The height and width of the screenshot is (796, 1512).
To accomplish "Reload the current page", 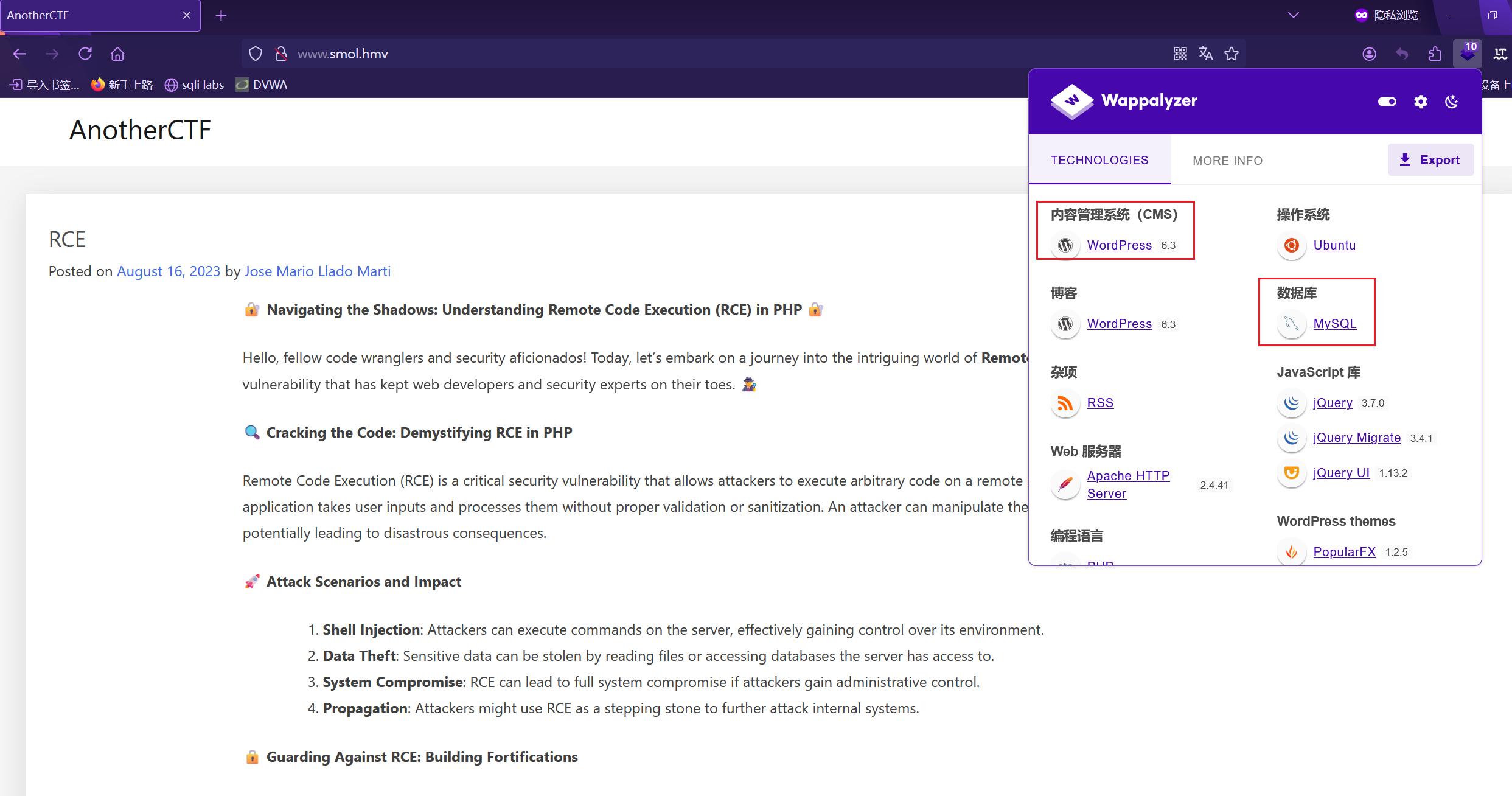I will tap(85, 54).
